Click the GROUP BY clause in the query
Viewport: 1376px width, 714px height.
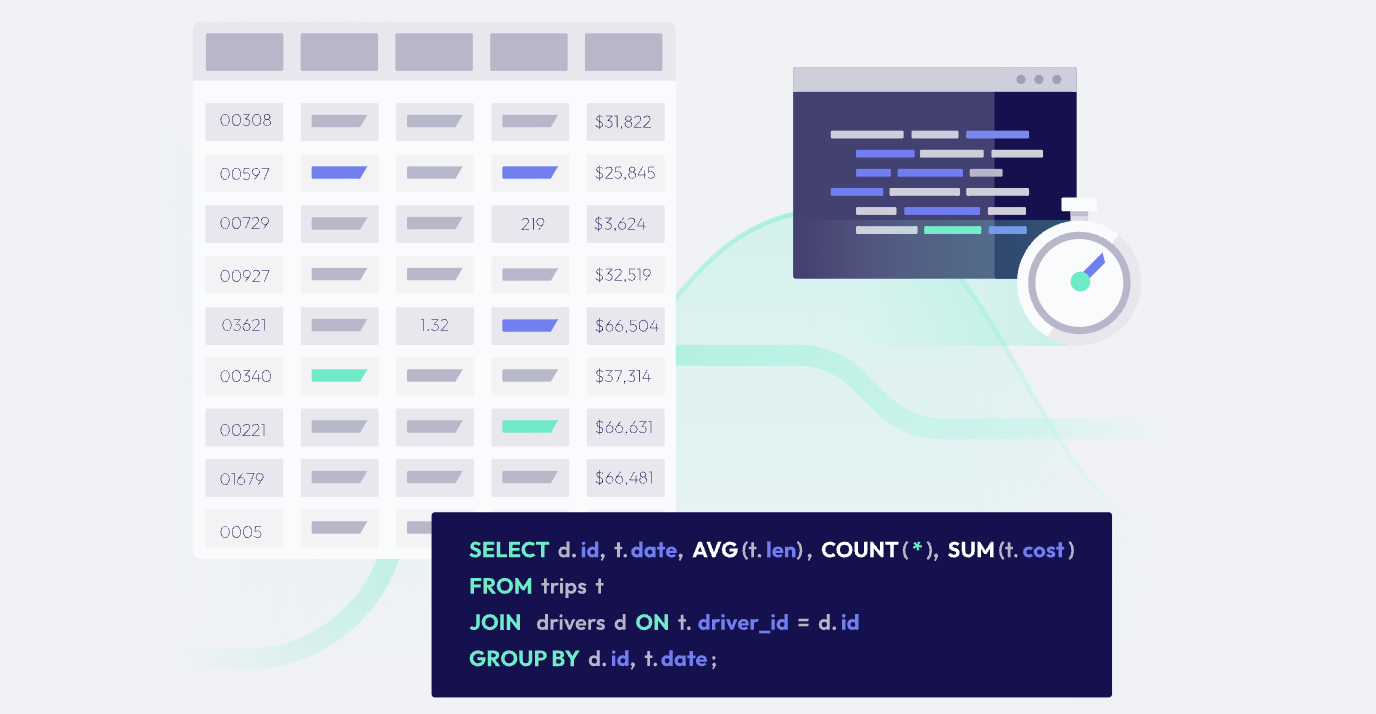click(x=523, y=658)
